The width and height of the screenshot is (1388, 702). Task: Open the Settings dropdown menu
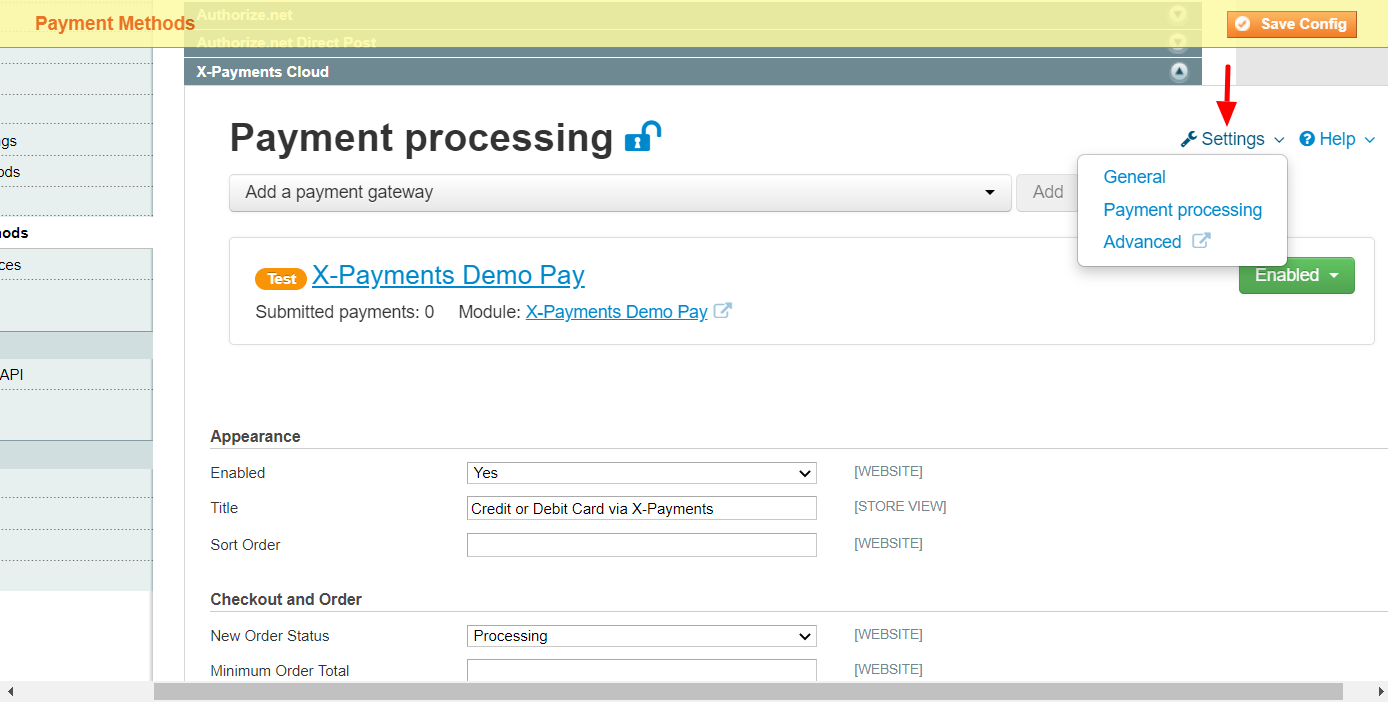tap(1233, 139)
